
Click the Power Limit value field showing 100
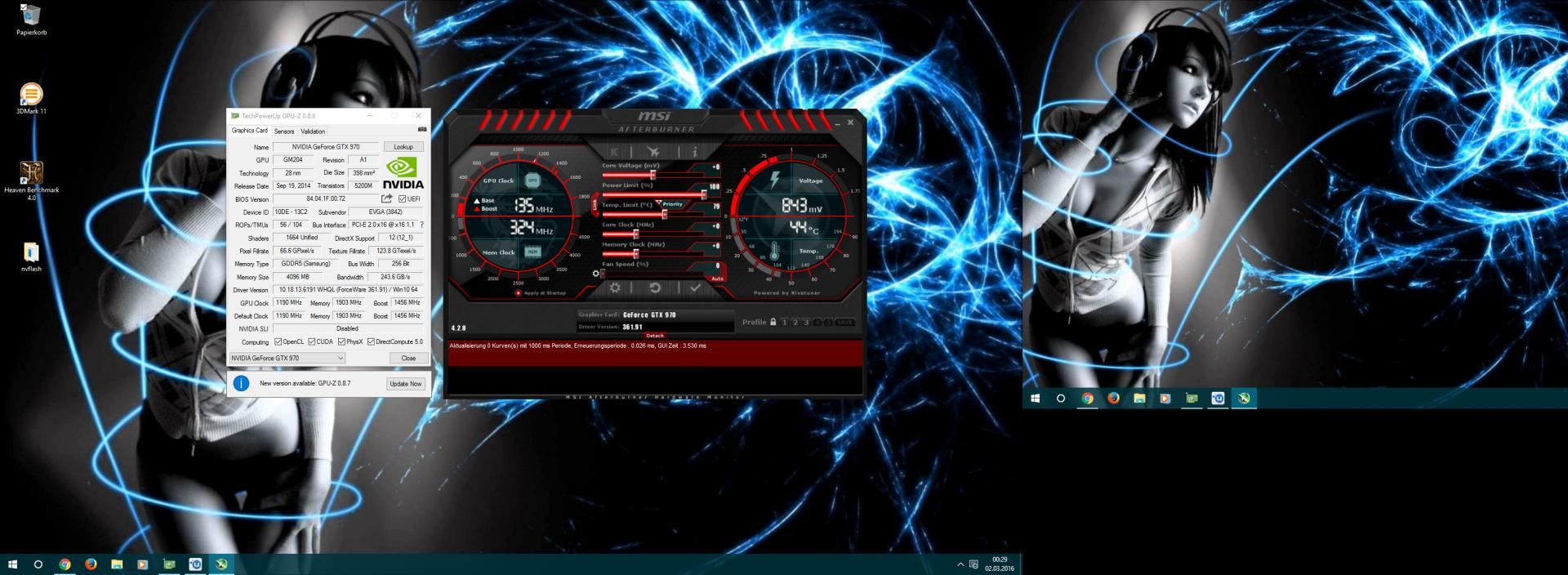click(x=714, y=187)
